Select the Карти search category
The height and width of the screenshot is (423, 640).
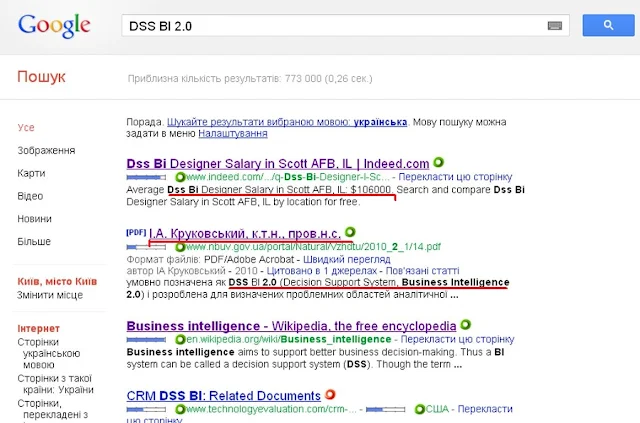[31, 173]
